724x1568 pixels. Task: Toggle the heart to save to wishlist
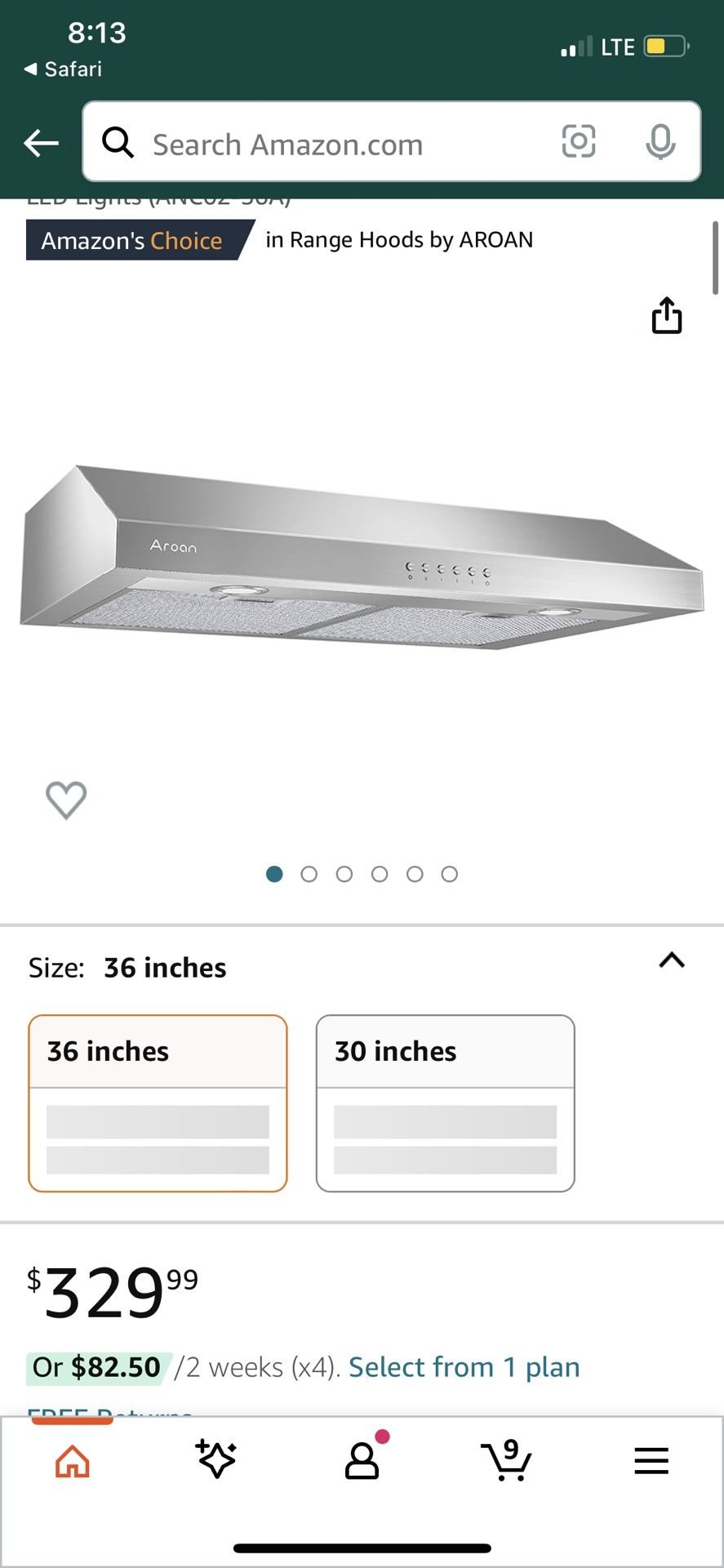click(66, 801)
